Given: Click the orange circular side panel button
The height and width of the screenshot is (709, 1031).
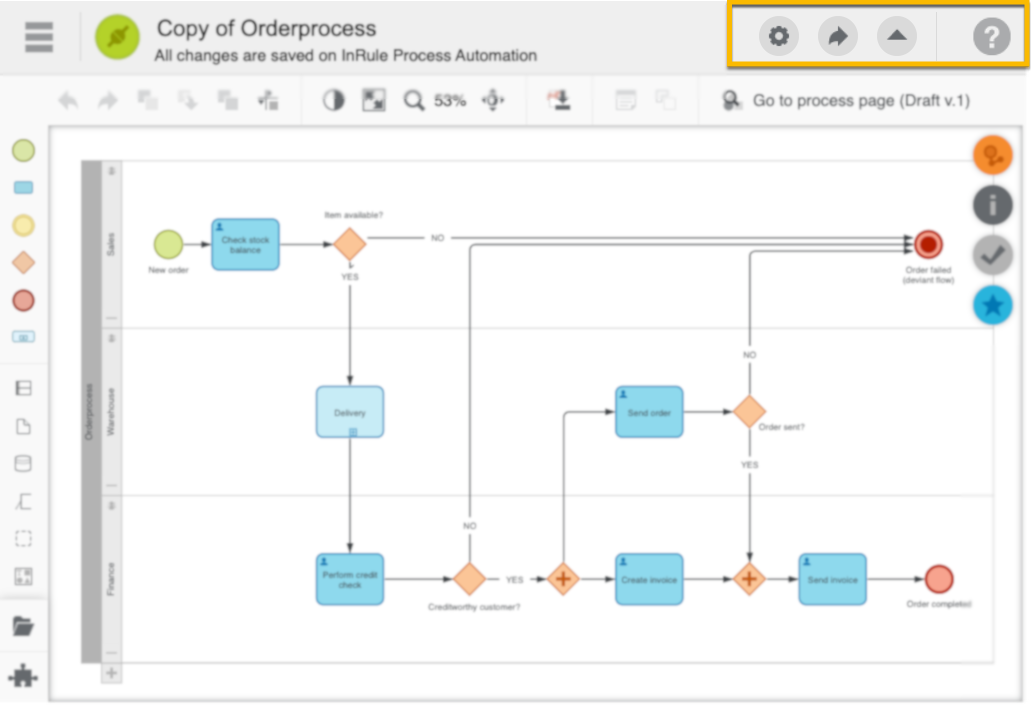Looking at the screenshot, I should [992, 155].
